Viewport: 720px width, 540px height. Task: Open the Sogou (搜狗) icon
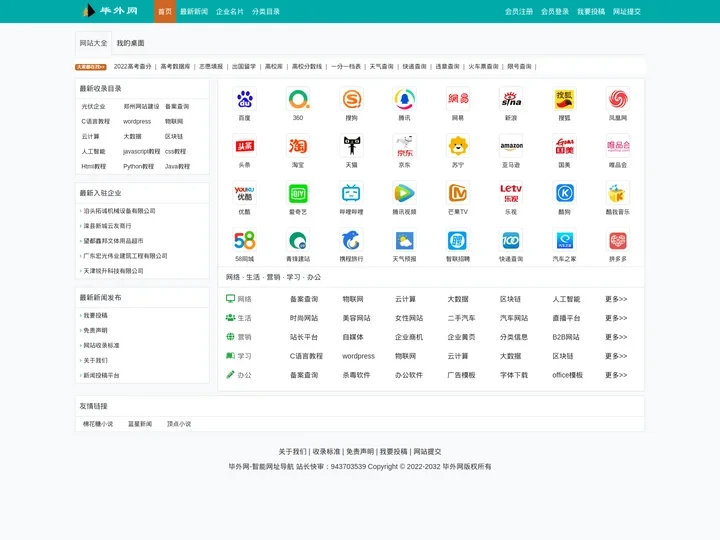pyautogui.click(x=351, y=99)
